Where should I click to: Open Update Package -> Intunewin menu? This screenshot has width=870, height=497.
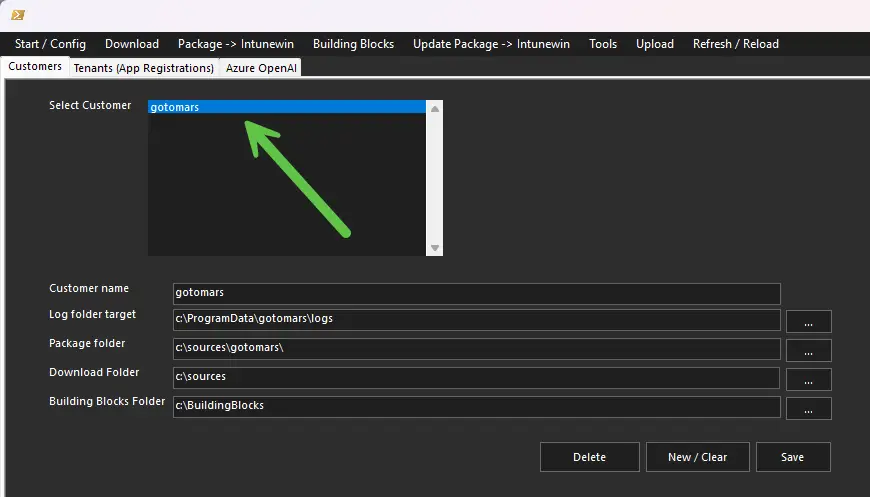coord(491,44)
